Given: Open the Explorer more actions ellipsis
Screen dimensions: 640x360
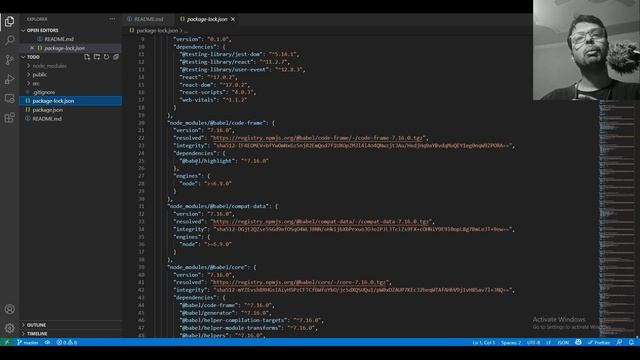Looking at the screenshot, I should pos(112,19).
